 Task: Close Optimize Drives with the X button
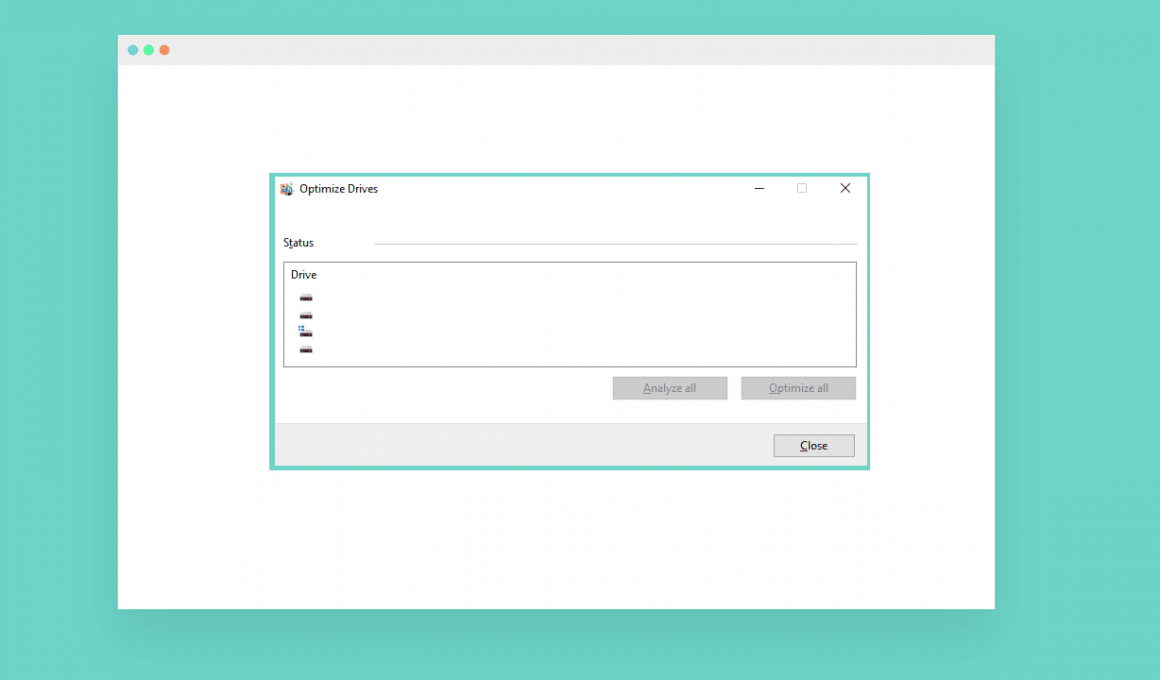tap(845, 189)
